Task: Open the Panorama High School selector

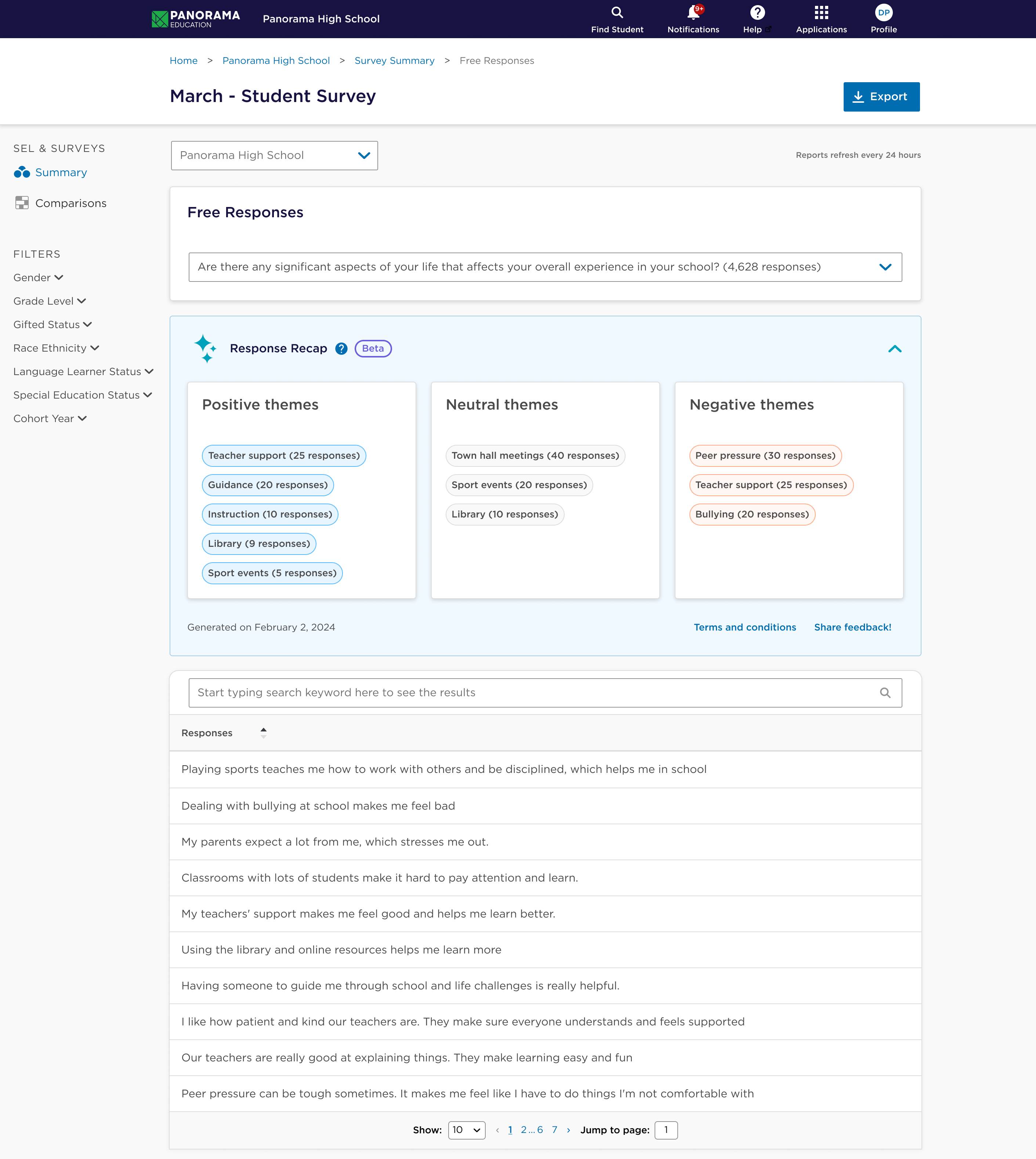Action: click(274, 155)
